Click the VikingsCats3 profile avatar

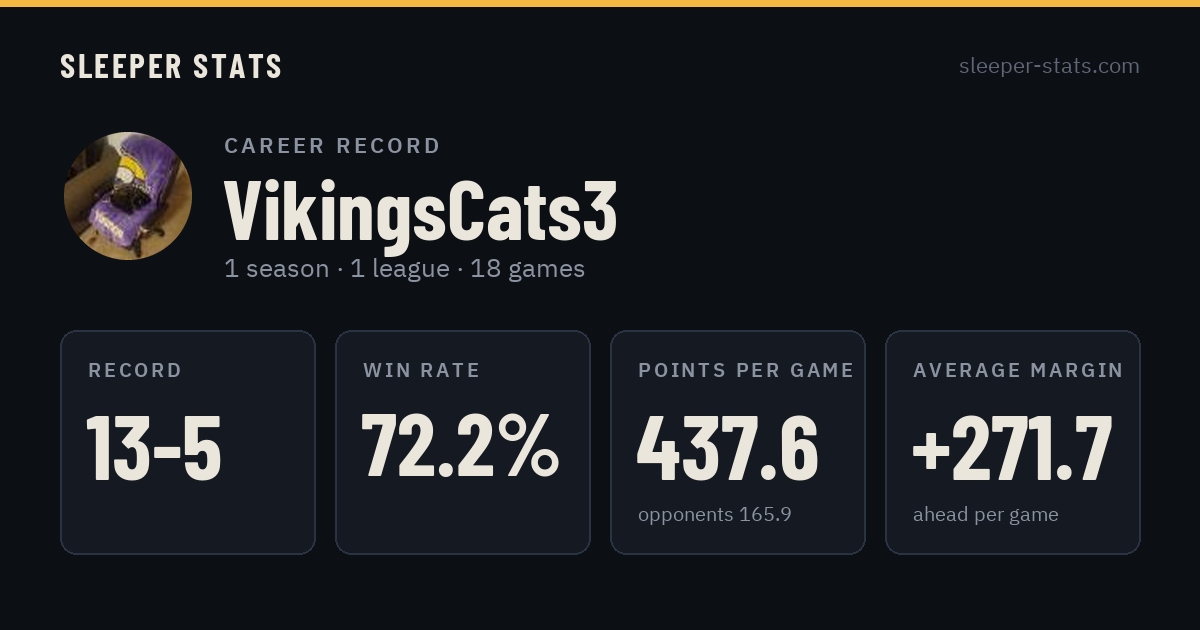tap(128, 196)
